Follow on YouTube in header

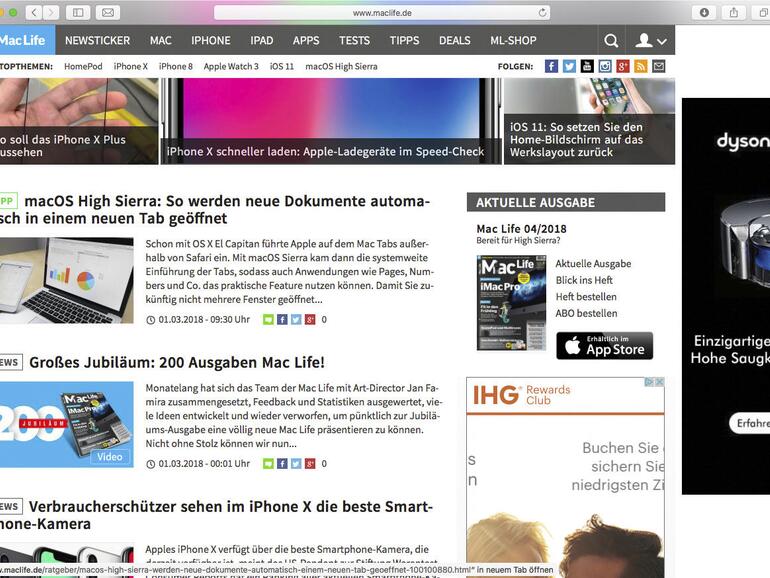pos(587,66)
